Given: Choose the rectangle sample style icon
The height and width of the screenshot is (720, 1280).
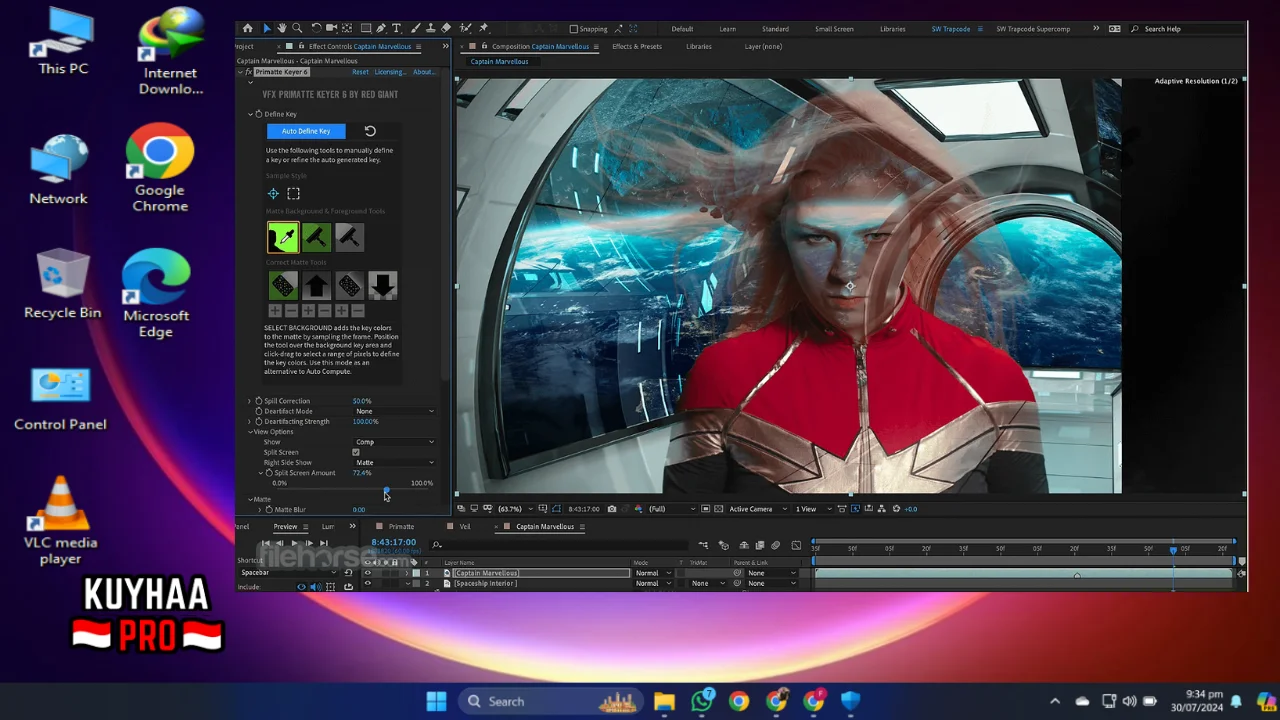Looking at the screenshot, I should [x=293, y=193].
